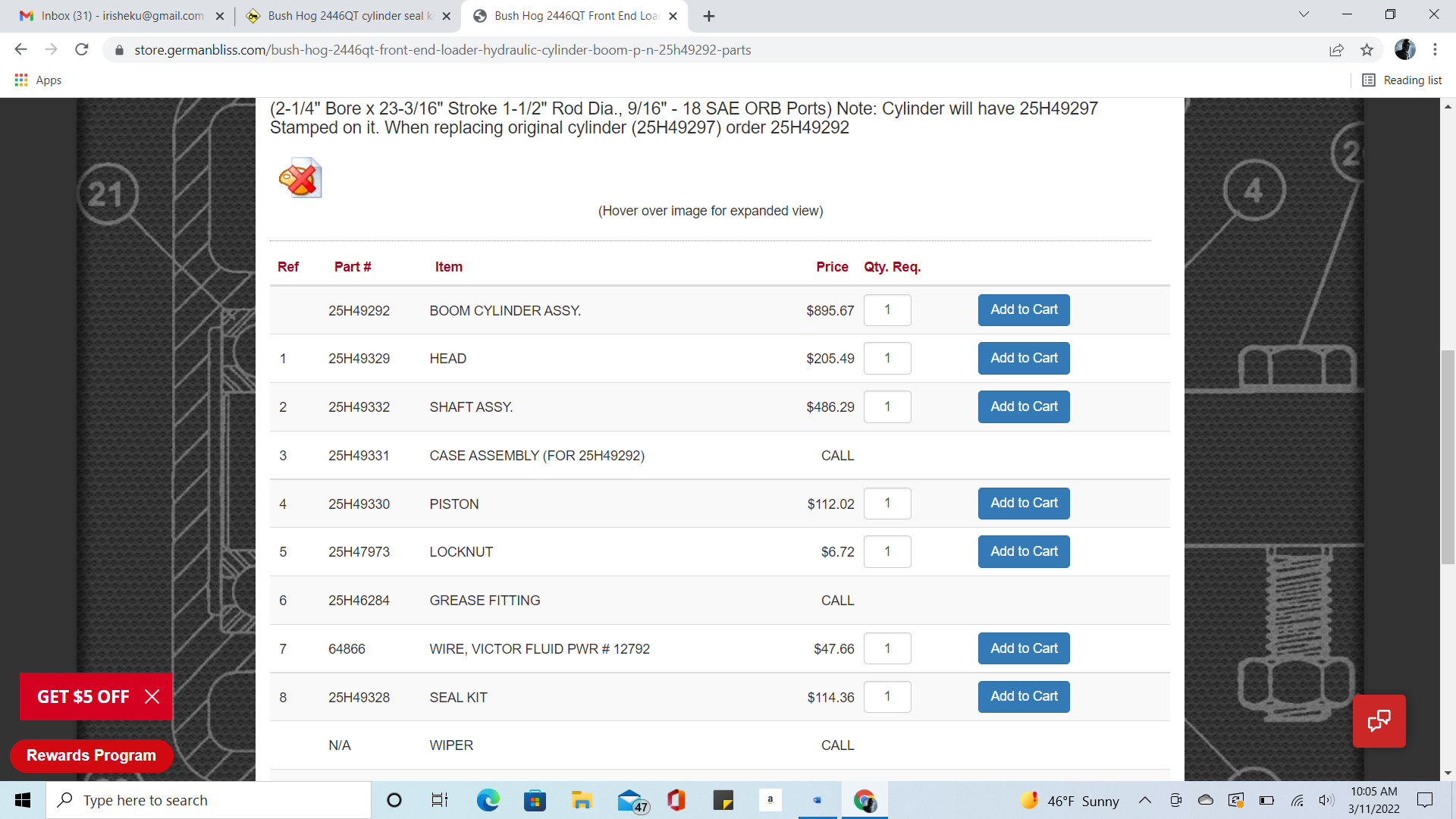1456x819 pixels.
Task: Open Microsoft Edge from the taskbar
Action: point(488,800)
